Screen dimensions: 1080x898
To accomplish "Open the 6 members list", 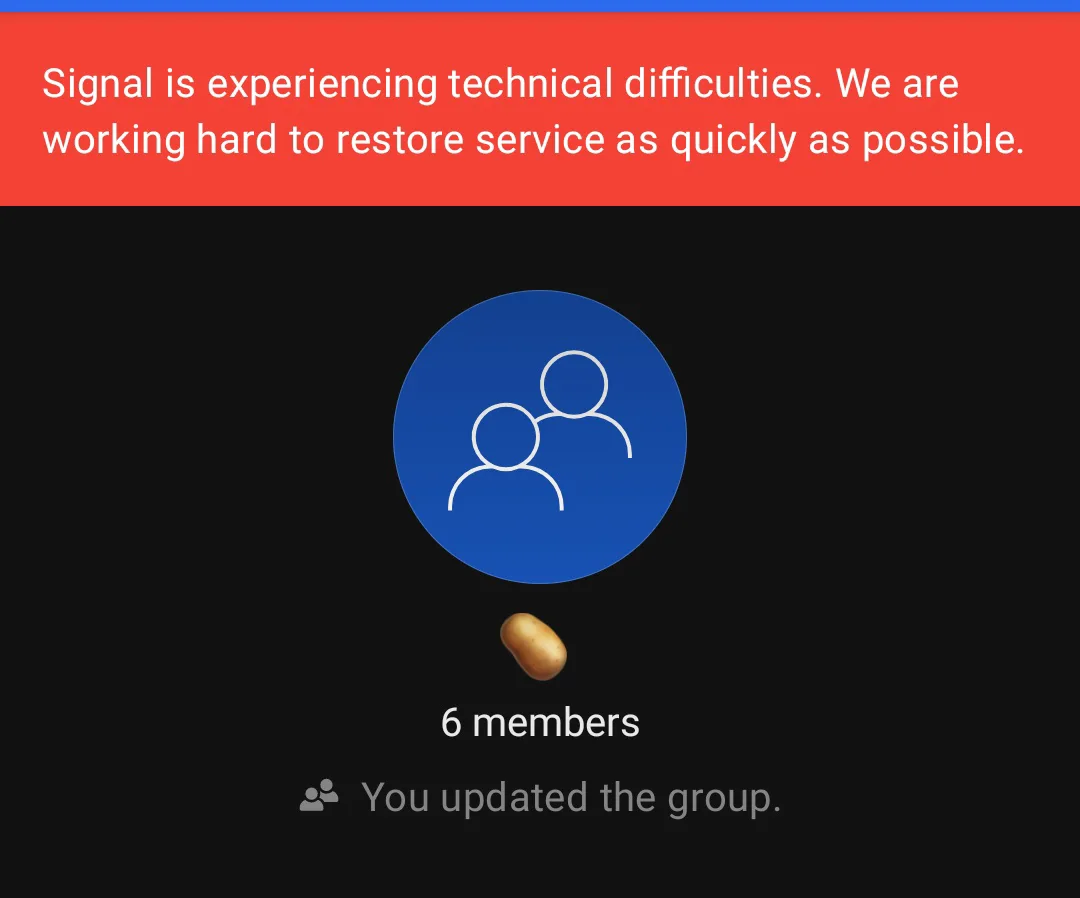I will 540,722.
